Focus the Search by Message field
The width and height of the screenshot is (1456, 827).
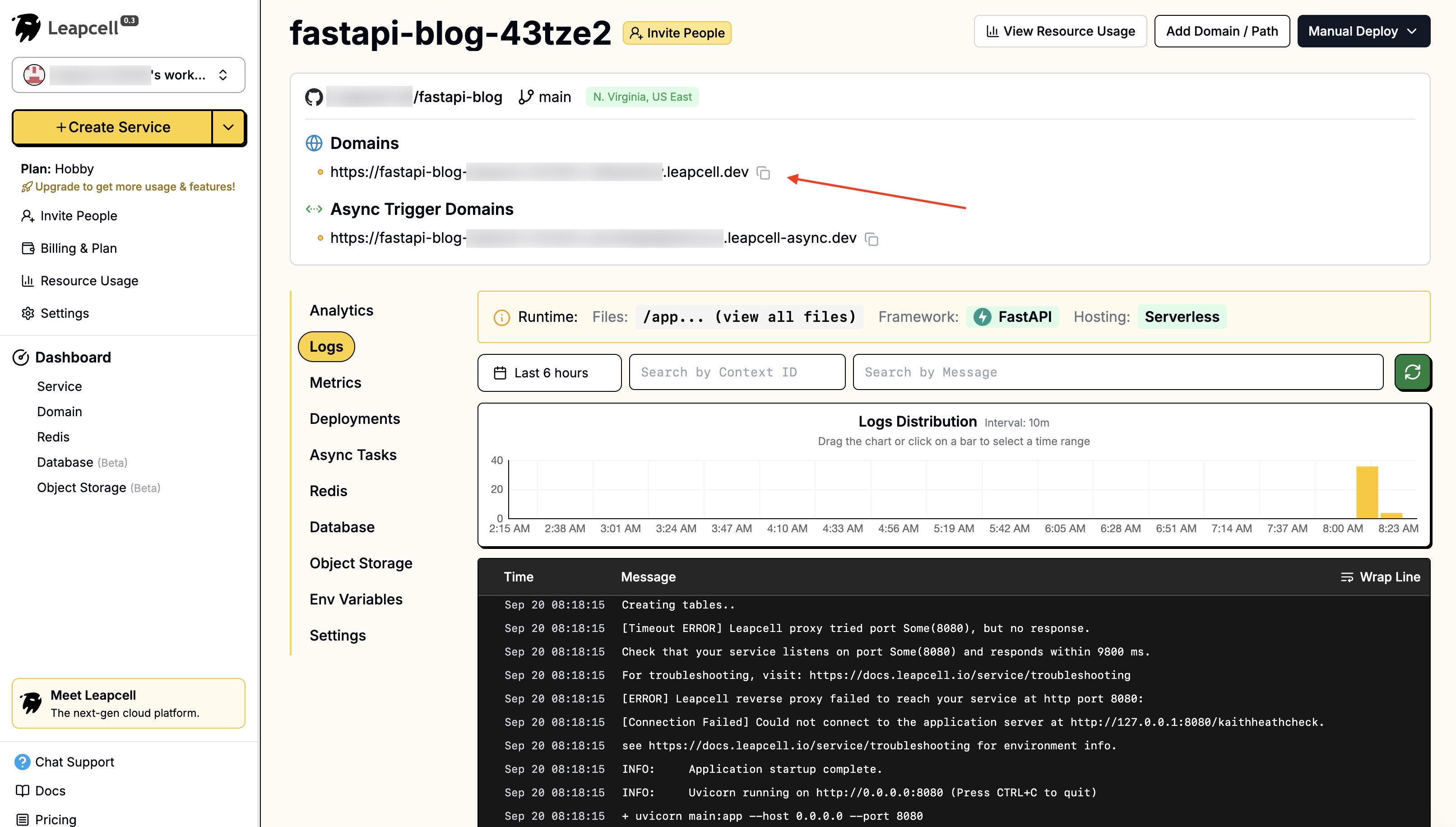(x=1117, y=372)
